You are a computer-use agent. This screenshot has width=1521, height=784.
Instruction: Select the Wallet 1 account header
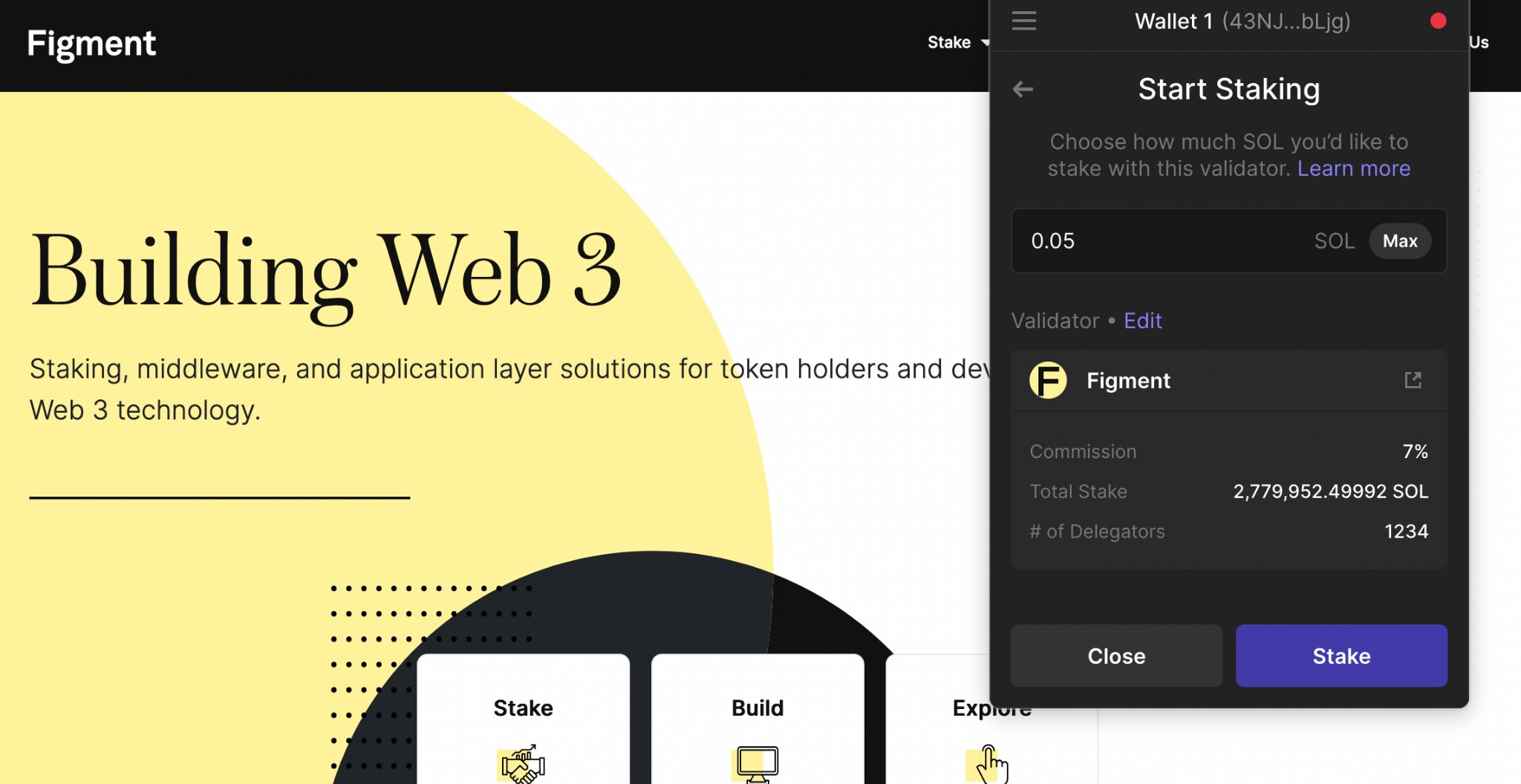1242,22
